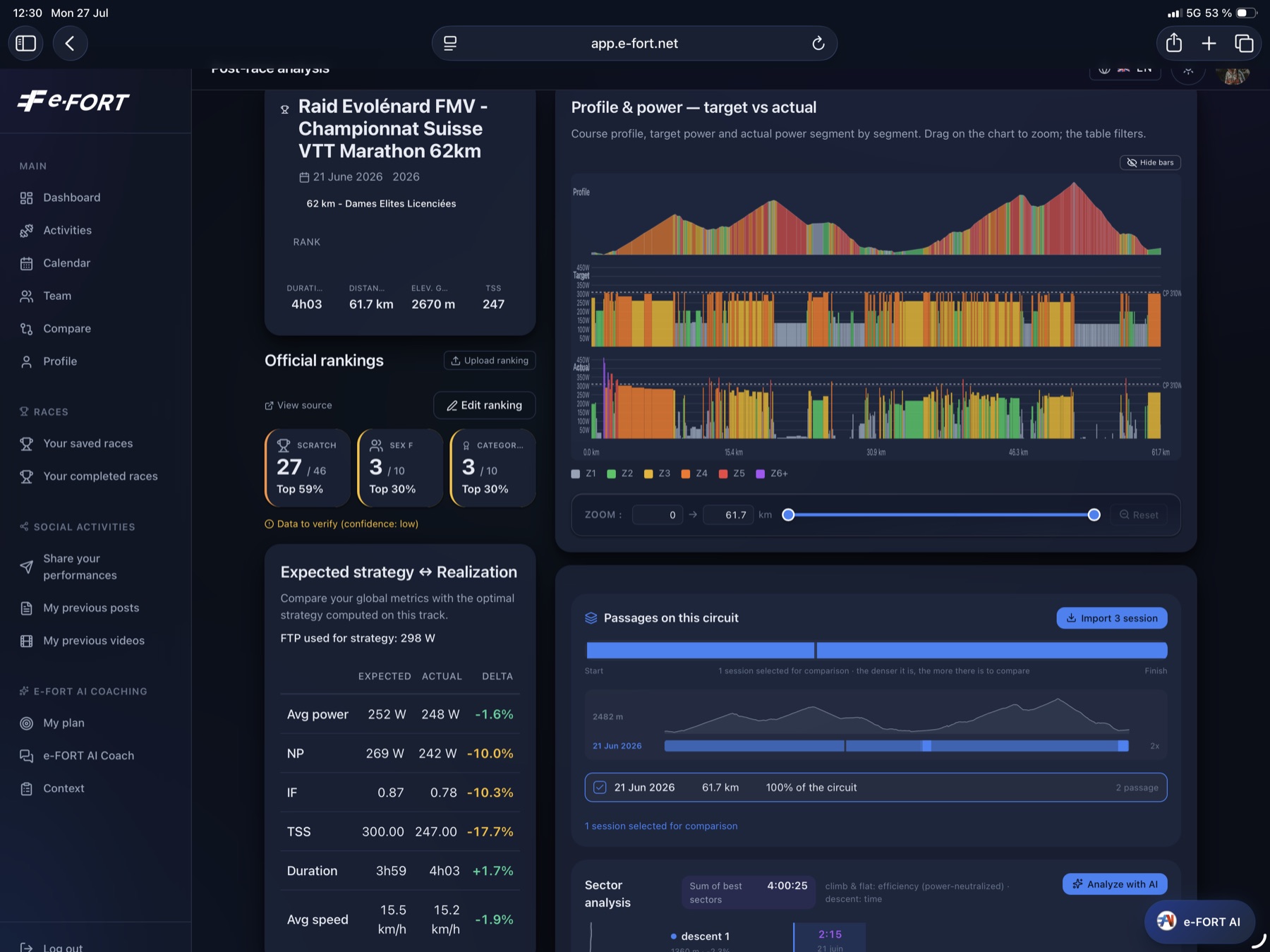Click the e-FORT logo in the sidebar
Viewport: 1270px width, 952px height.
(x=73, y=102)
